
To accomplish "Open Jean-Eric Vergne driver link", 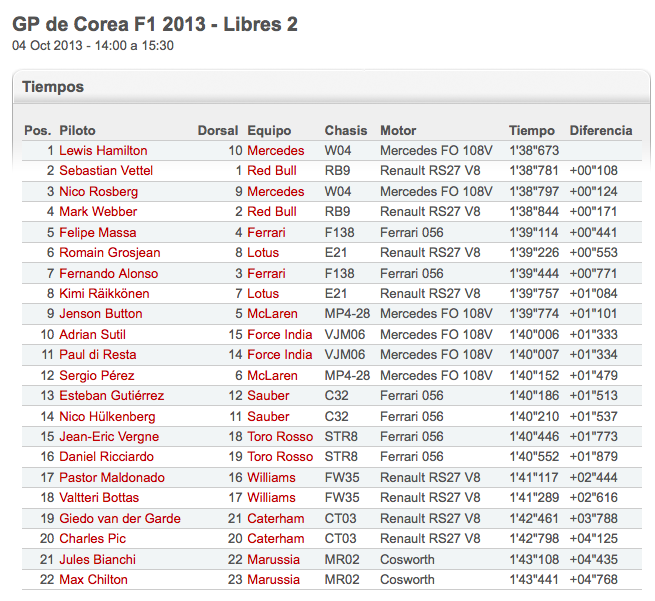I will pyautogui.click(x=109, y=436).
